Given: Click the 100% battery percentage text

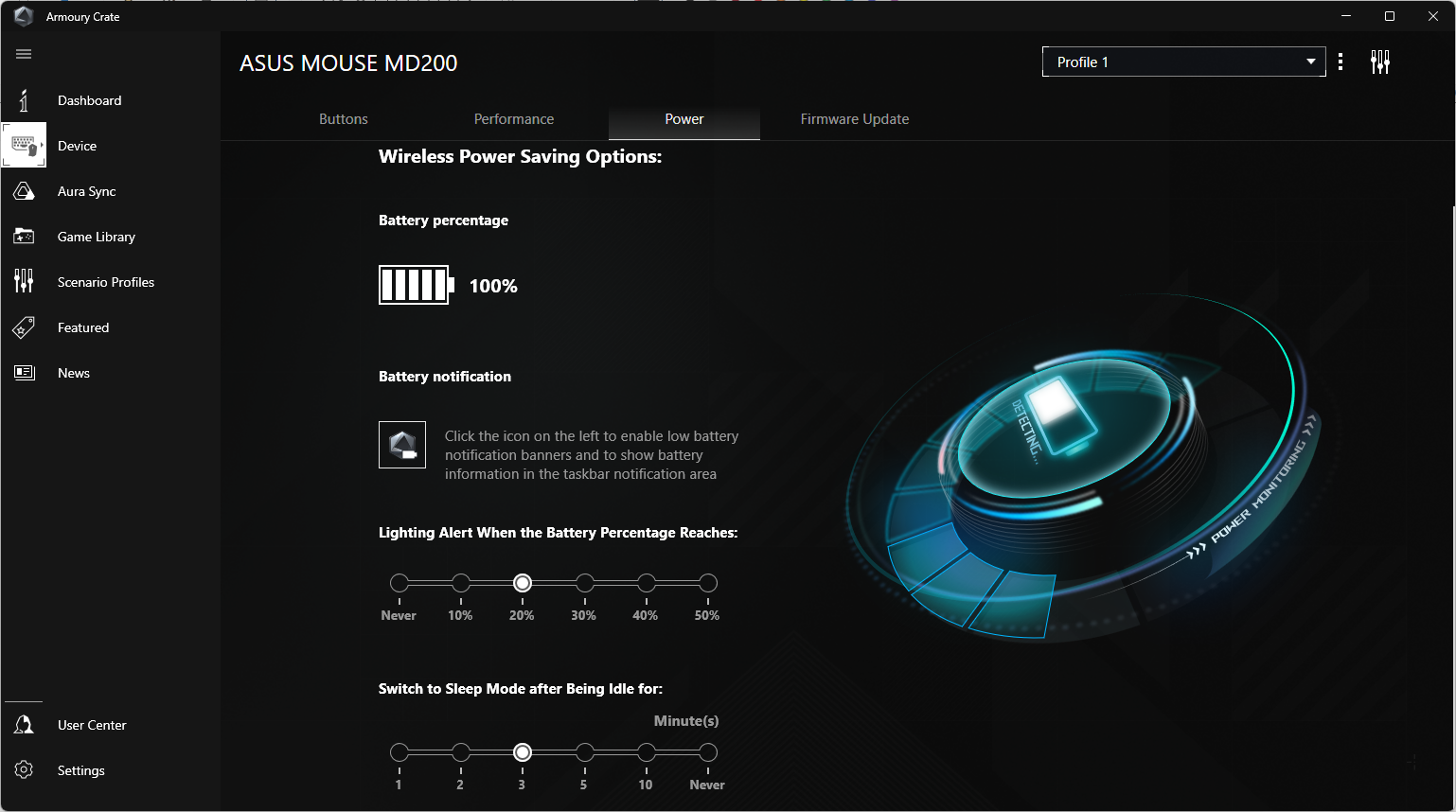Looking at the screenshot, I should click(x=493, y=286).
